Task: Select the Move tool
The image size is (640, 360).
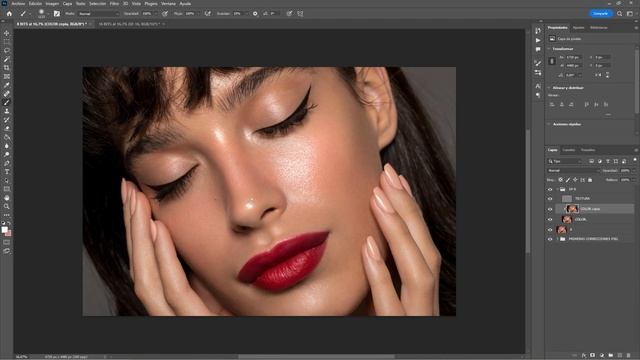Action: tap(7, 33)
